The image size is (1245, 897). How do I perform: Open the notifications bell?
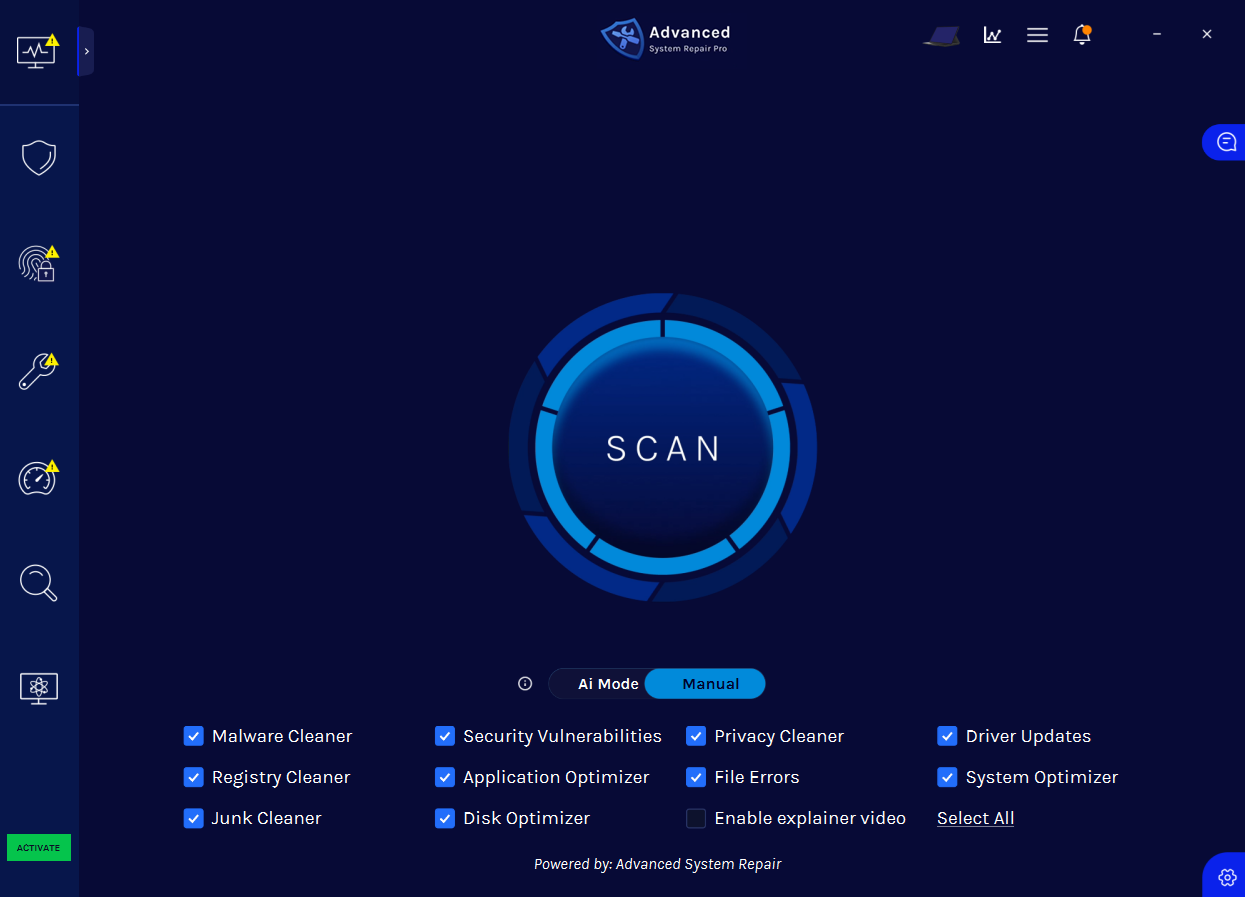[1081, 35]
